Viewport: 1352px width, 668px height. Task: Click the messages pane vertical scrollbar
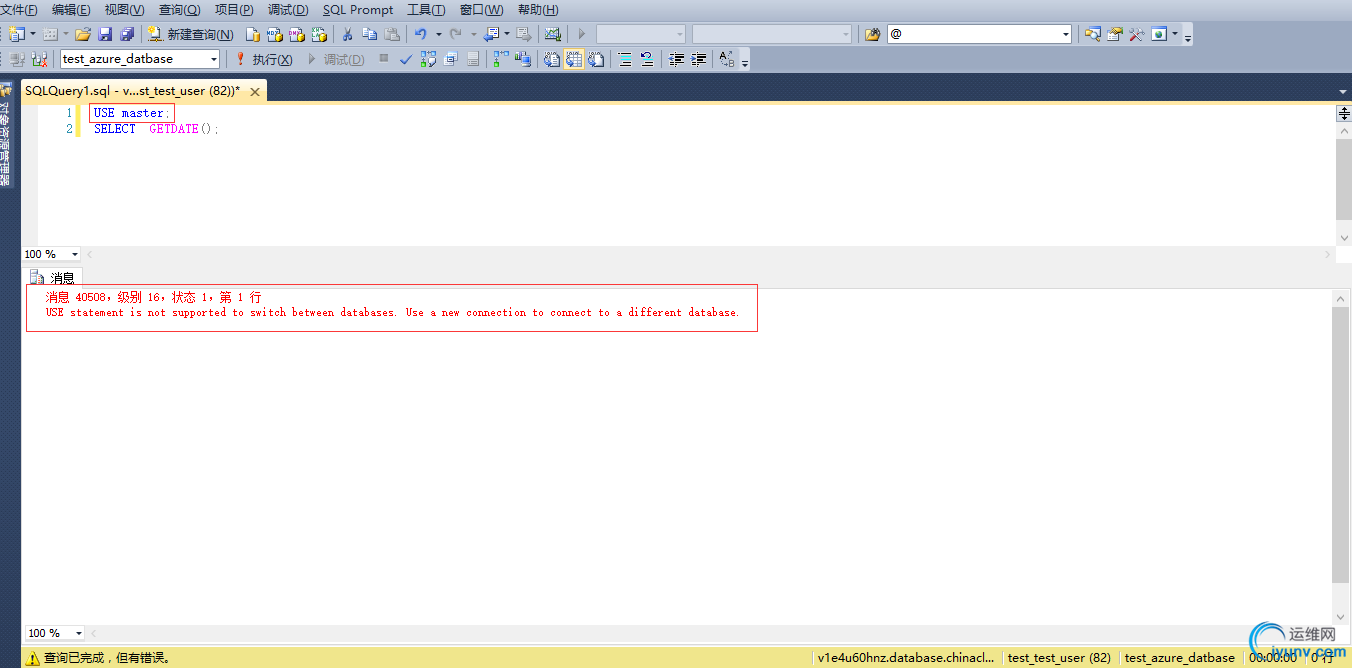coord(1342,445)
